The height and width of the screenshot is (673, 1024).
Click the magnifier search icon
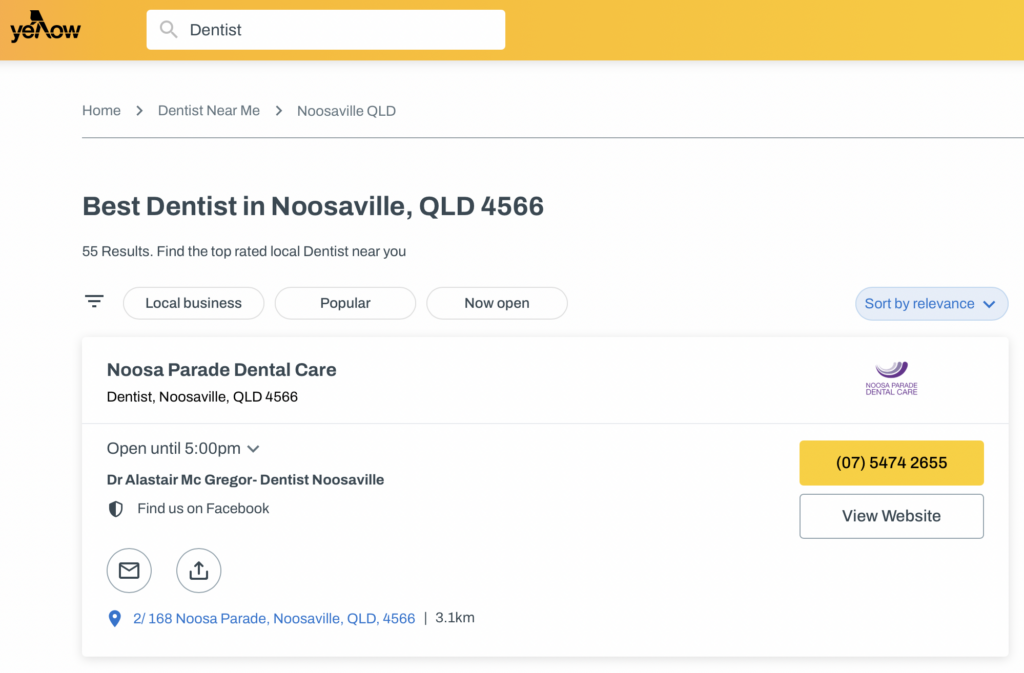click(168, 29)
